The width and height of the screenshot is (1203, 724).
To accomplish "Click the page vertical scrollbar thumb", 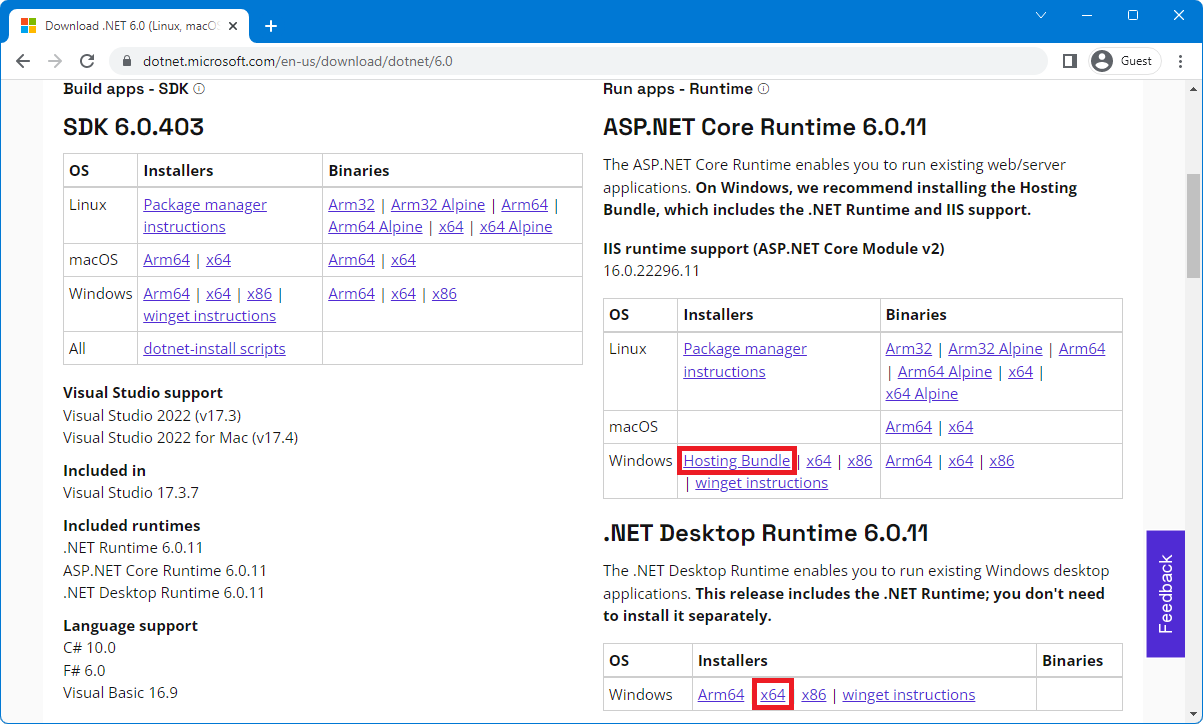I will [1193, 226].
